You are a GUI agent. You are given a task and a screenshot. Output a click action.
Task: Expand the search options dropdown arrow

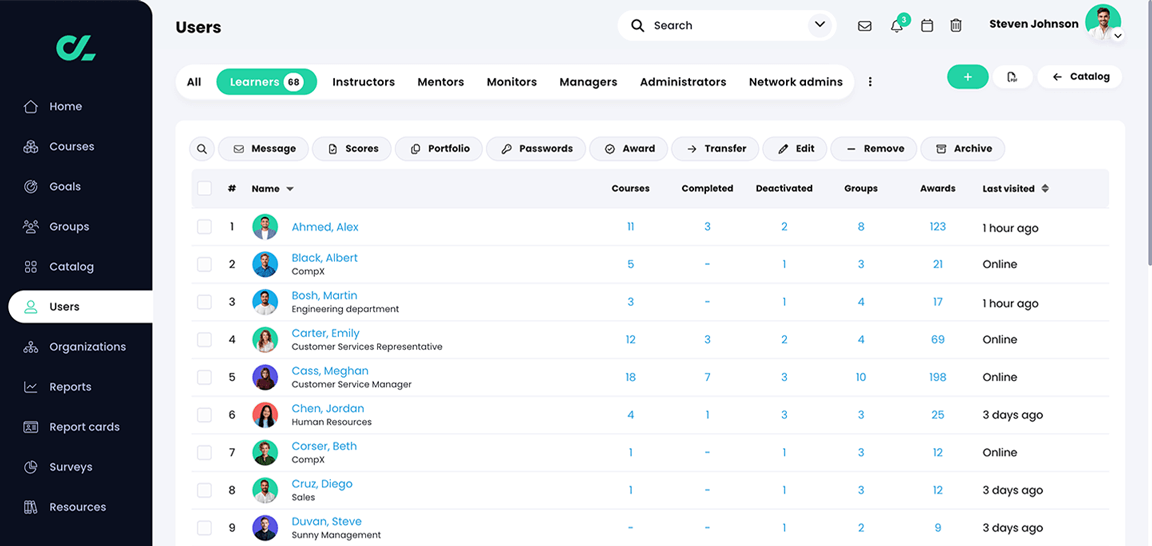pyautogui.click(x=820, y=25)
